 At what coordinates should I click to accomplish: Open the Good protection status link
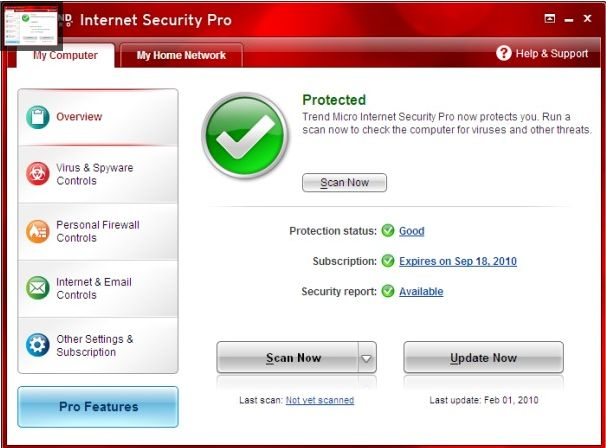(412, 231)
